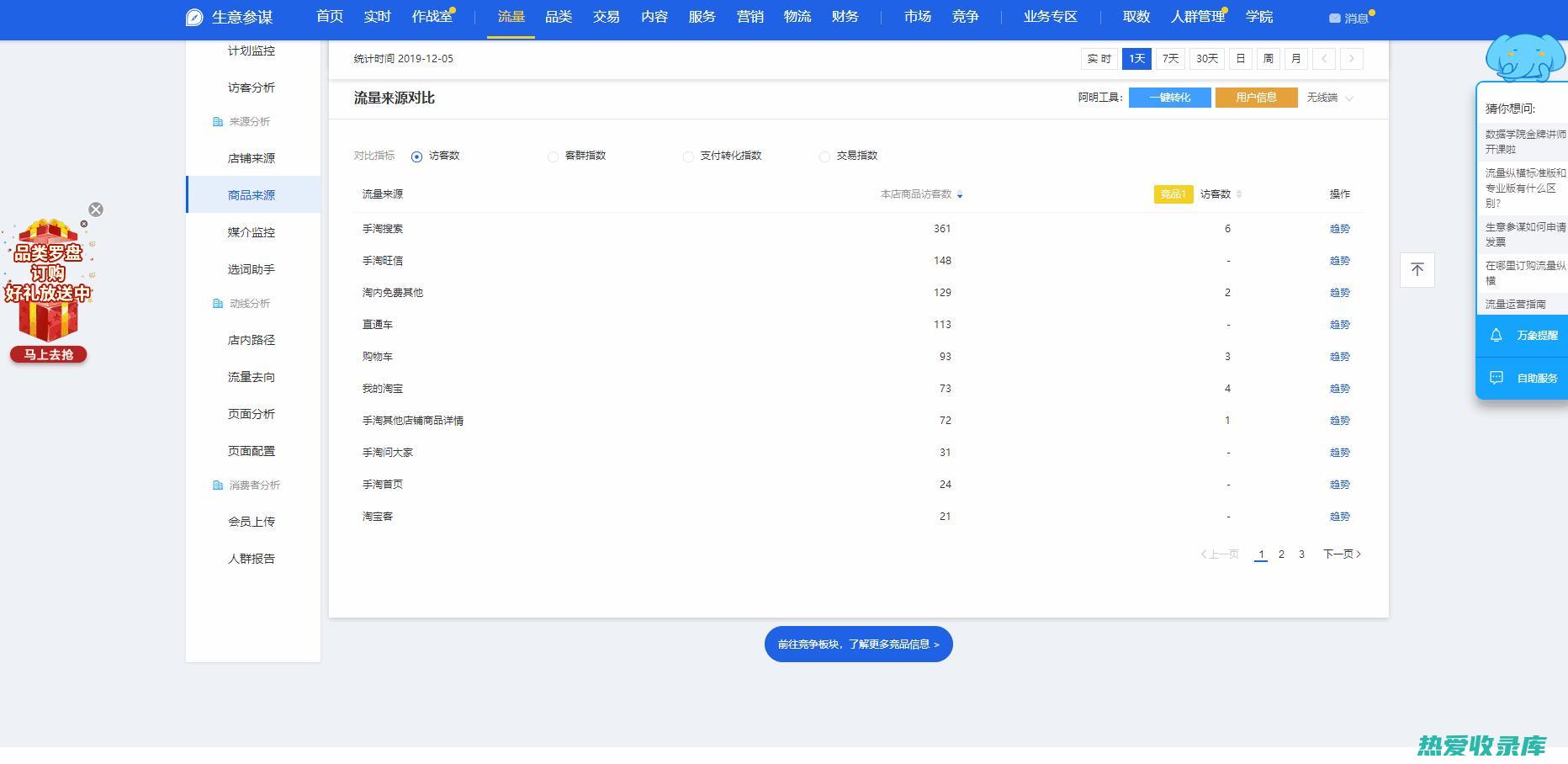The image size is (1568, 764).
Task: Select the 实时 time range
Action: tap(1099, 59)
